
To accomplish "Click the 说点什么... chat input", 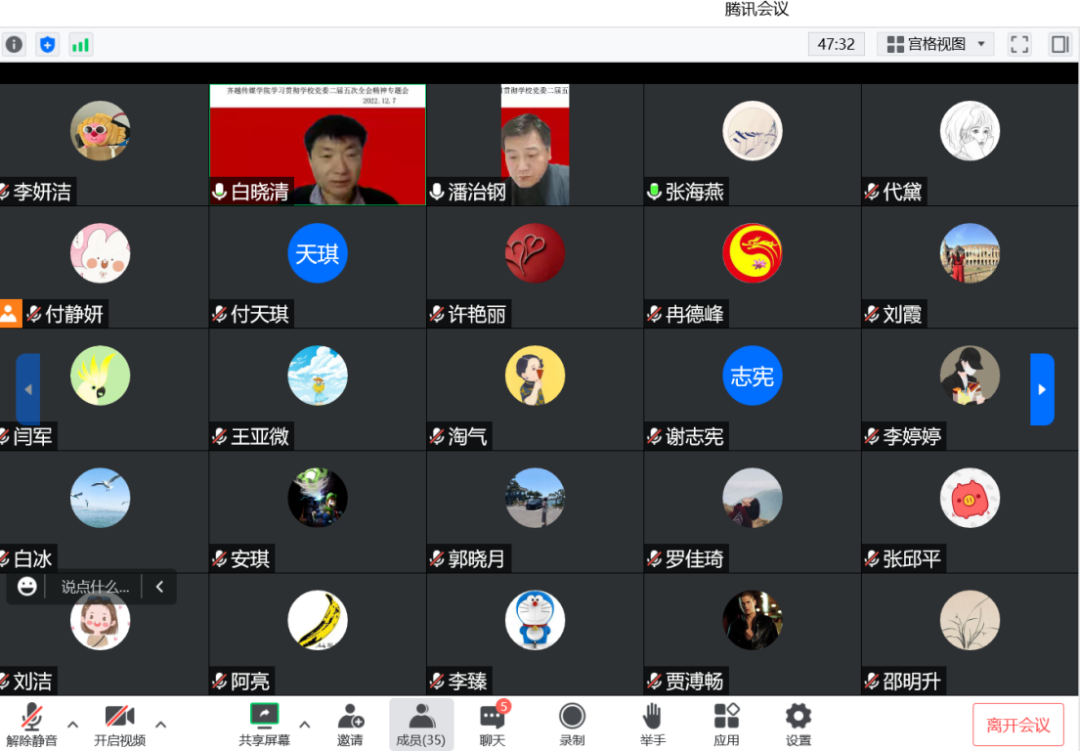I will pyautogui.click(x=95, y=587).
